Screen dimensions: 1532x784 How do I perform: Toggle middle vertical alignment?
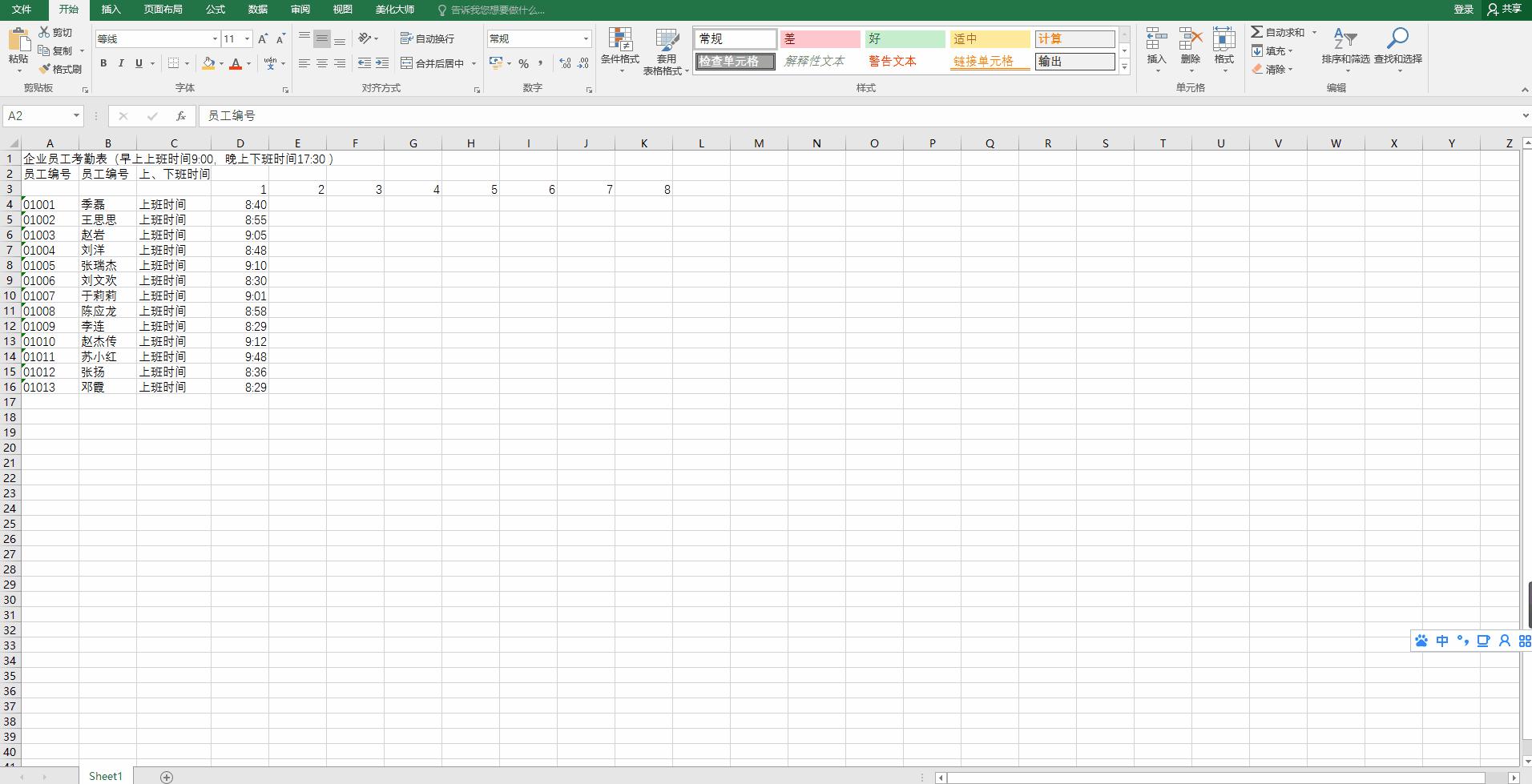[x=322, y=38]
